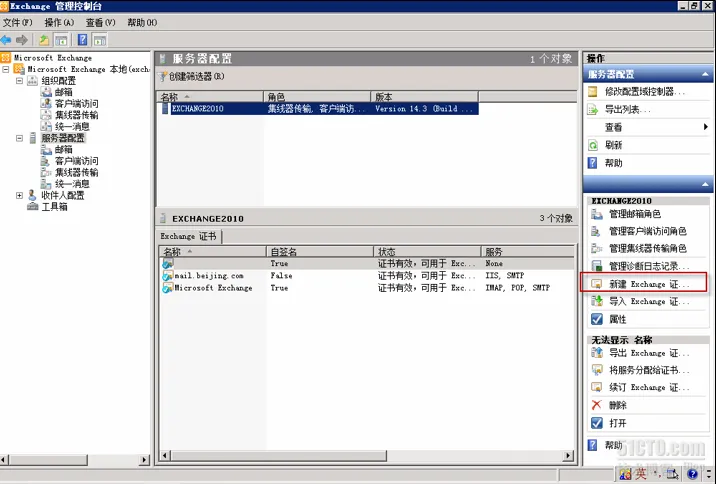Image resolution: width=716 pixels, height=484 pixels.
Task: Sort certificates by 服务 column header
Action: 528,252
